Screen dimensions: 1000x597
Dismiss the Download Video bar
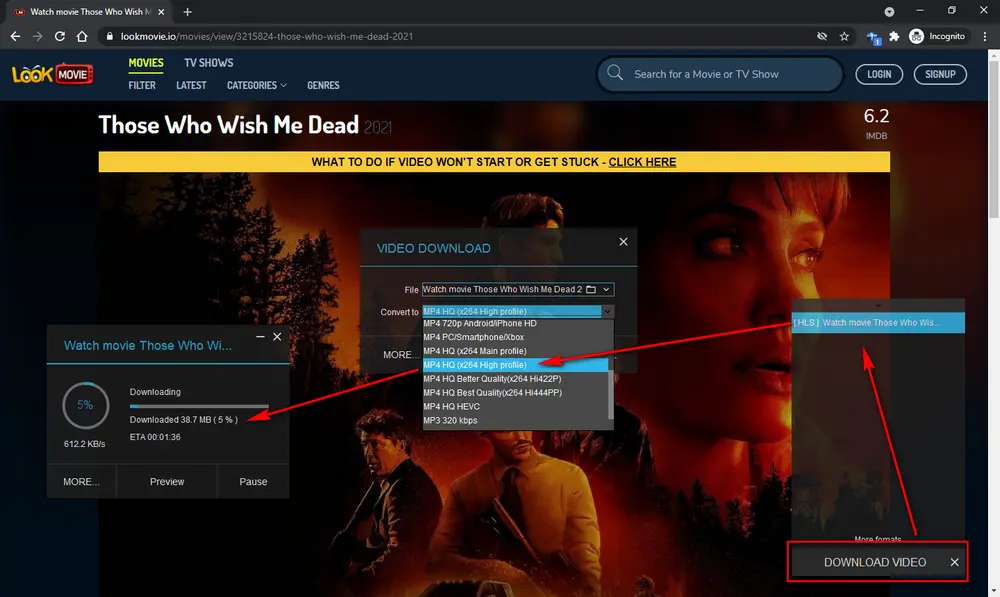click(954, 562)
